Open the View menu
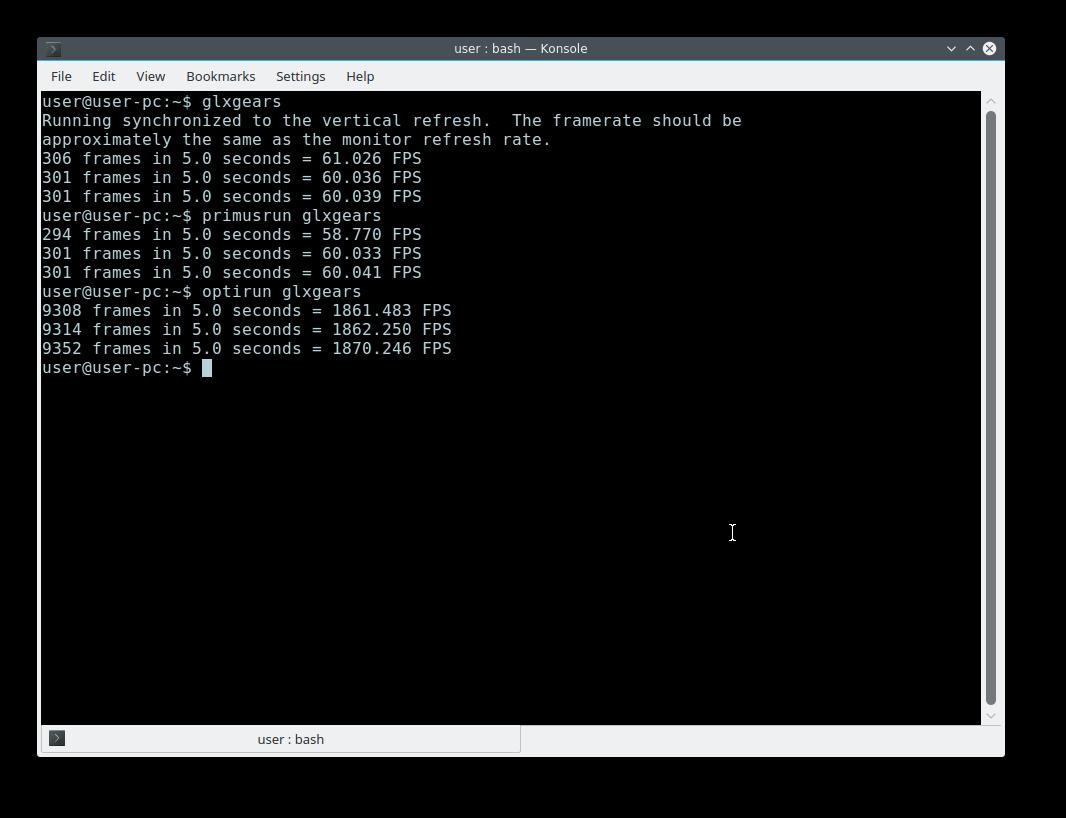The height and width of the screenshot is (818, 1066). click(150, 76)
